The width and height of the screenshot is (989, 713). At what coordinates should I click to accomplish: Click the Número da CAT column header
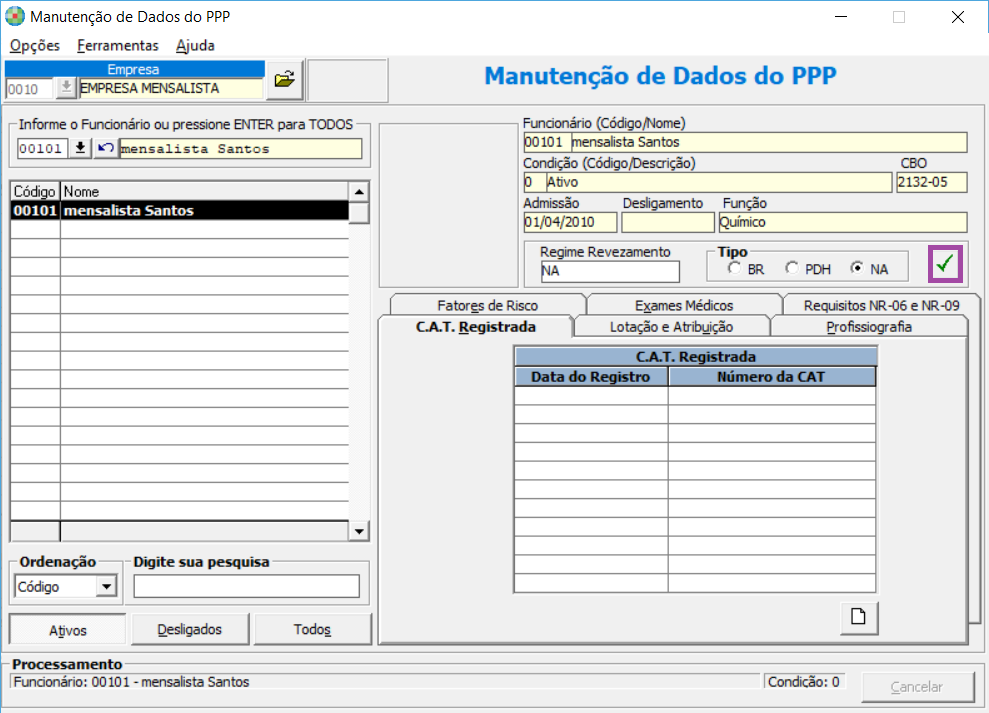pyautogui.click(x=771, y=377)
